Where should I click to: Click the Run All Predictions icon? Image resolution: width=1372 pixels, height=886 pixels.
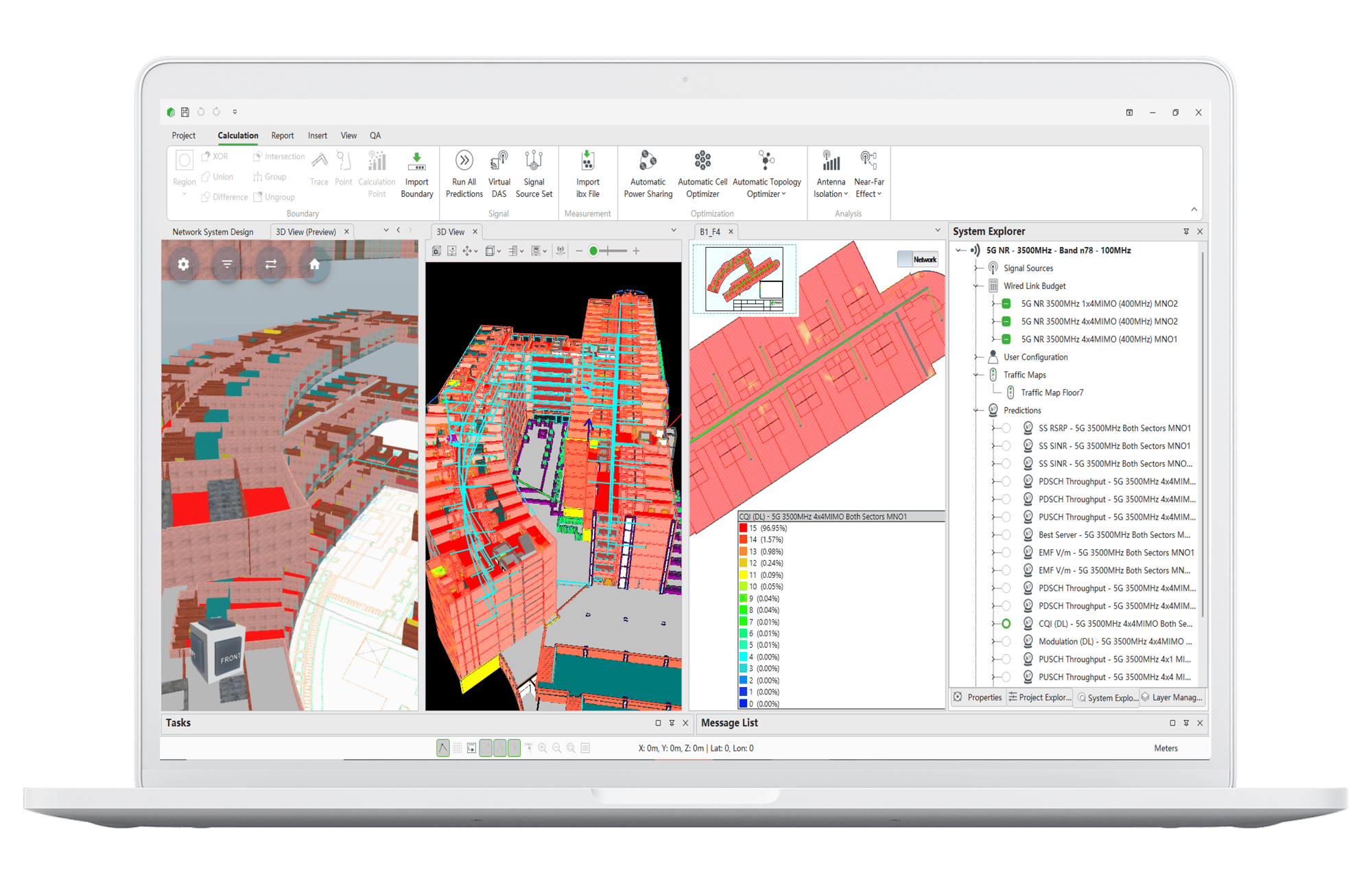pyautogui.click(x=464, y=161)
